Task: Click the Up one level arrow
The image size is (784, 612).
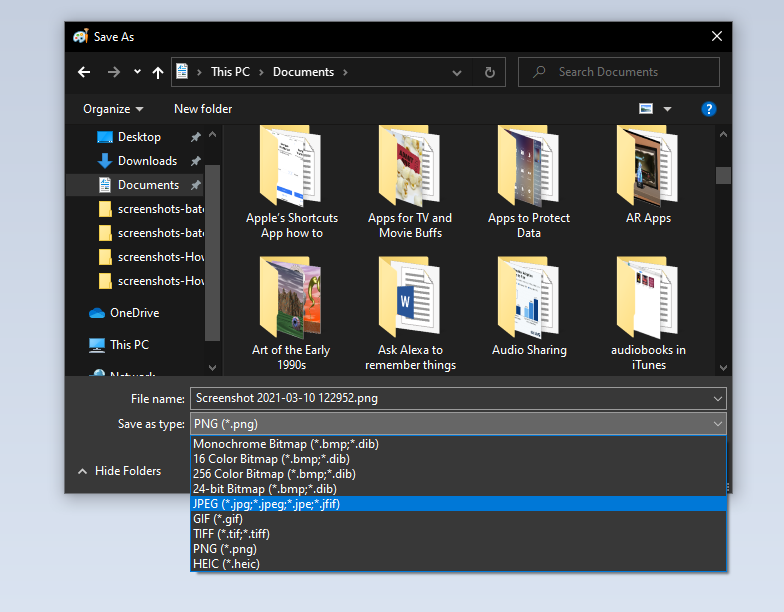Action: (158, 72)
